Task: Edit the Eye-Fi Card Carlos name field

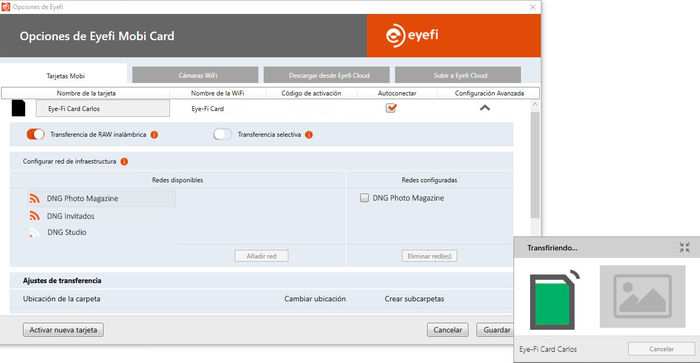Action: tap(103, 108)
